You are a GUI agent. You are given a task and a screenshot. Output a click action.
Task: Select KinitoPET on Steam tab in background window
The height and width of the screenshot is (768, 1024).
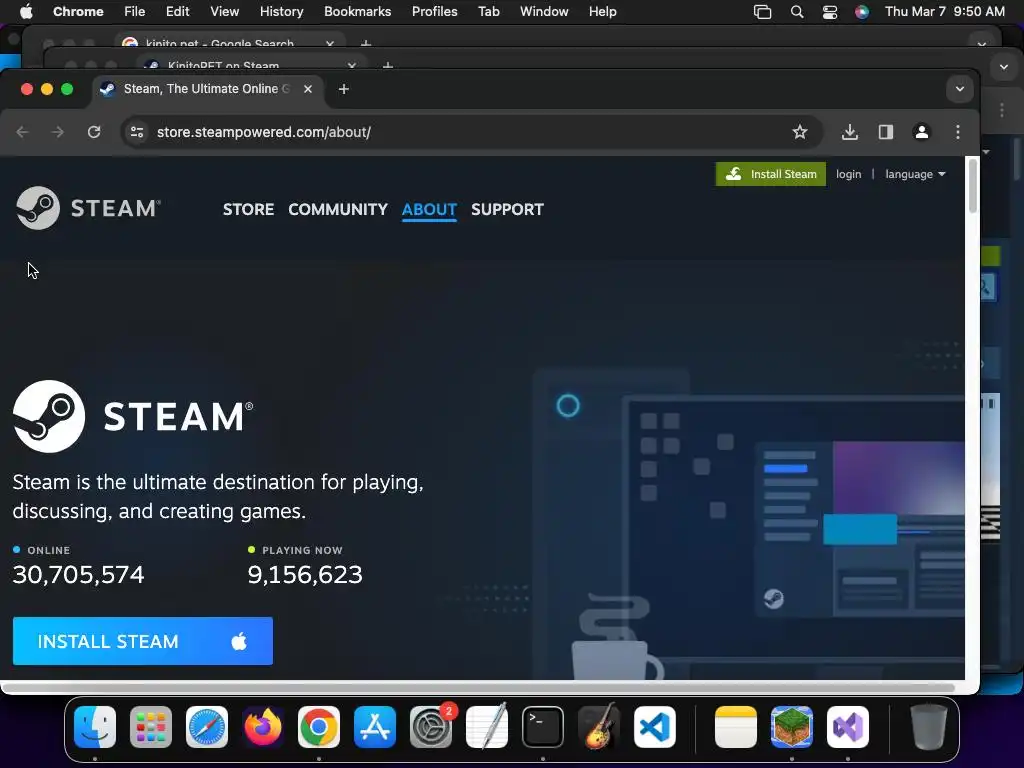[x=251, y=65]
